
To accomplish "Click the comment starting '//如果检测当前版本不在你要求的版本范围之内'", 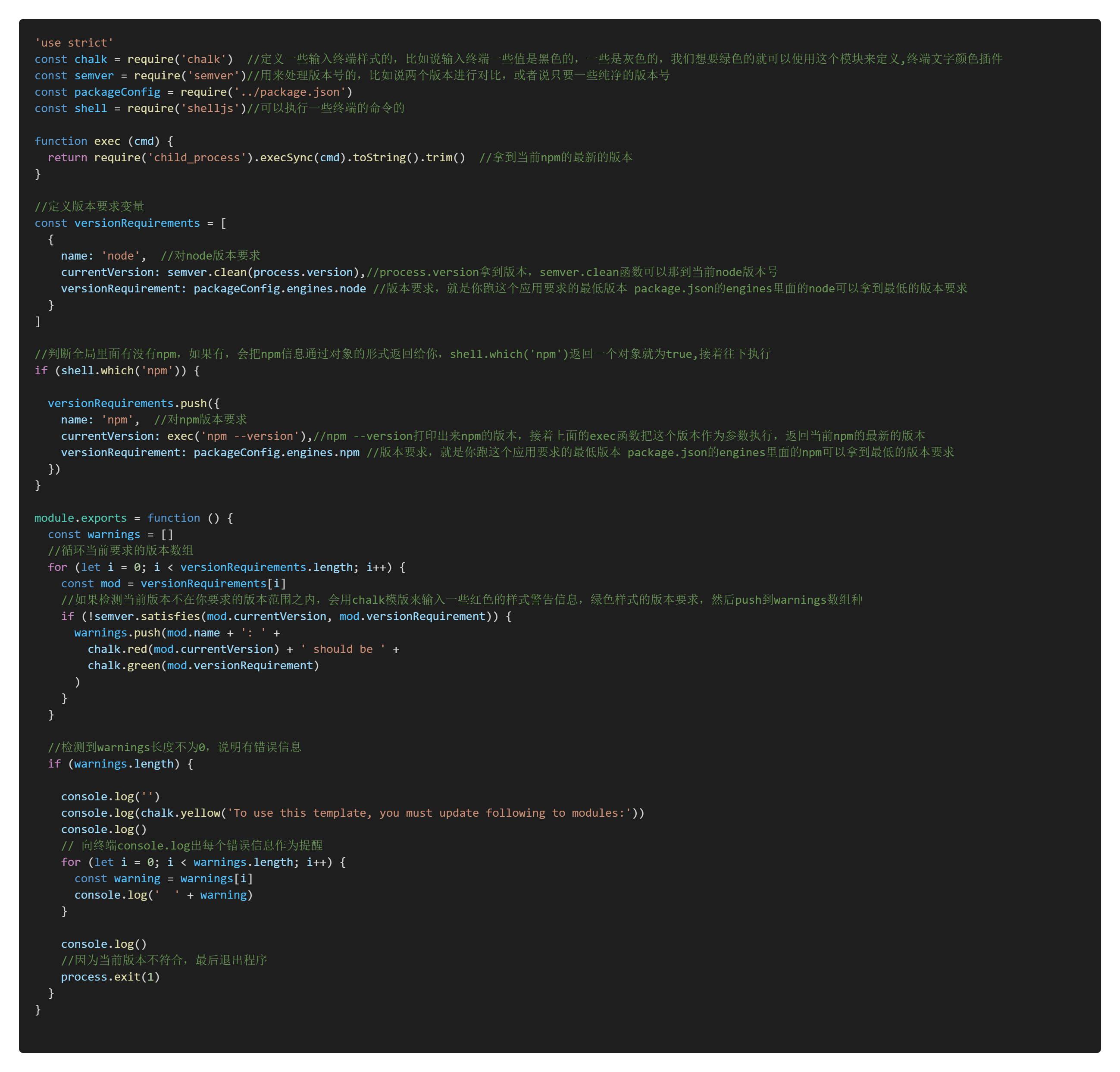I will (461, 600).
